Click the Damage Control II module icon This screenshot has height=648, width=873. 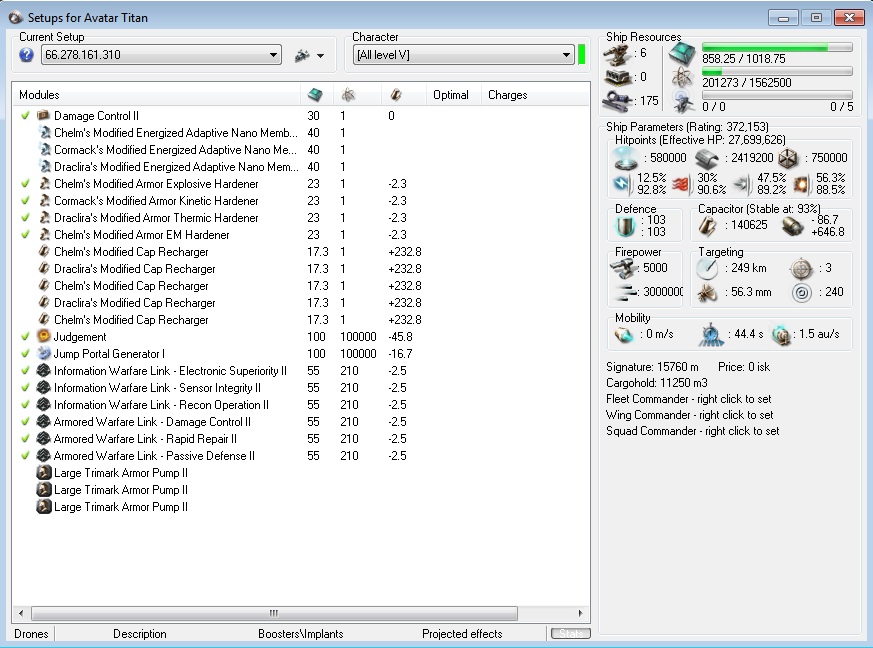point(43,115)
